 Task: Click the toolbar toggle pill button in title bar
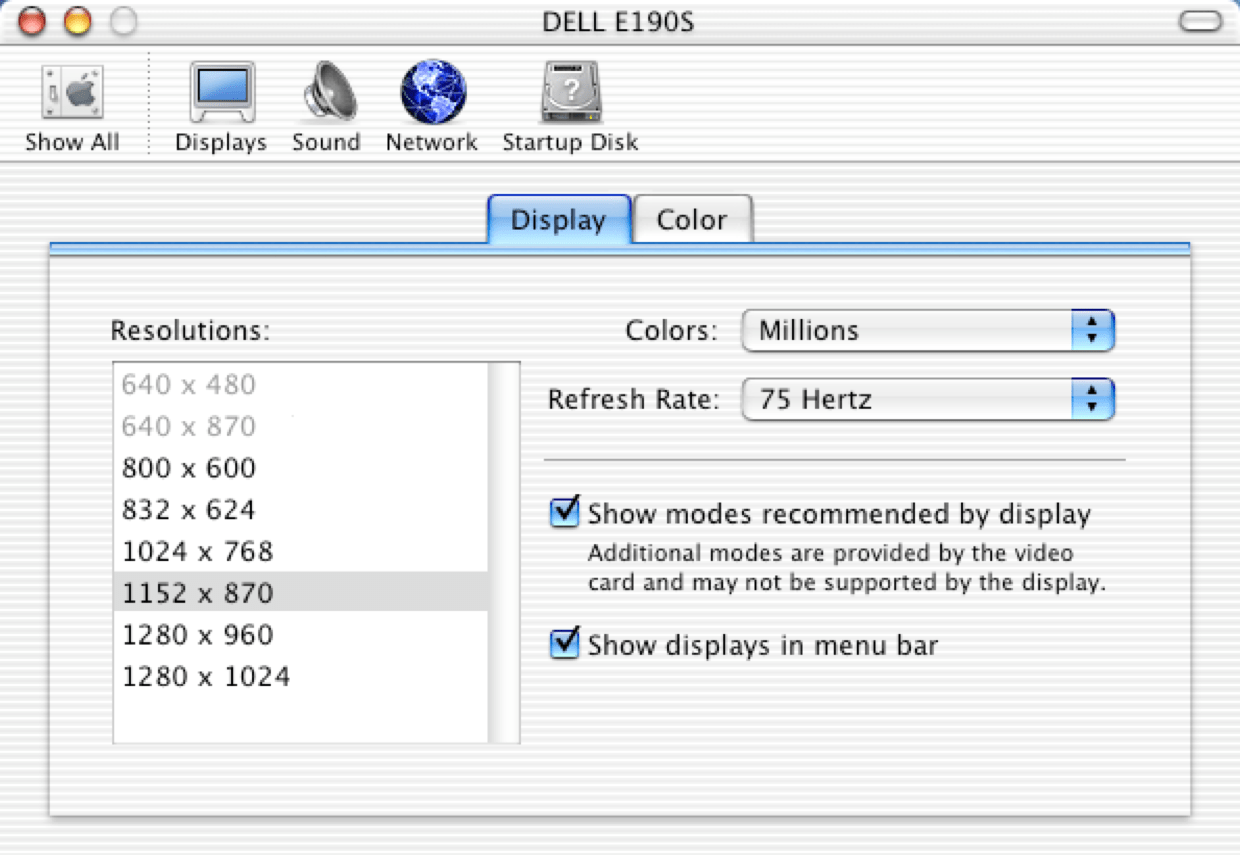tap(1200, 21)
